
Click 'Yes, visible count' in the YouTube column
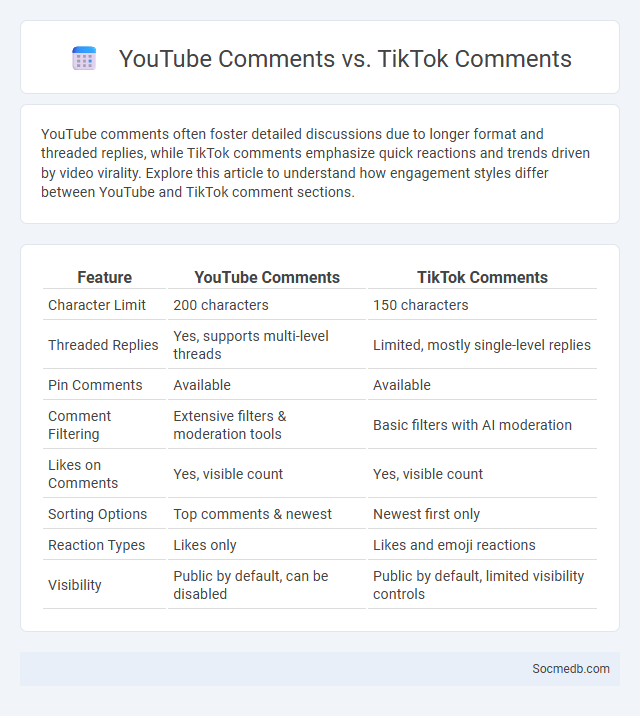(228, 474)
